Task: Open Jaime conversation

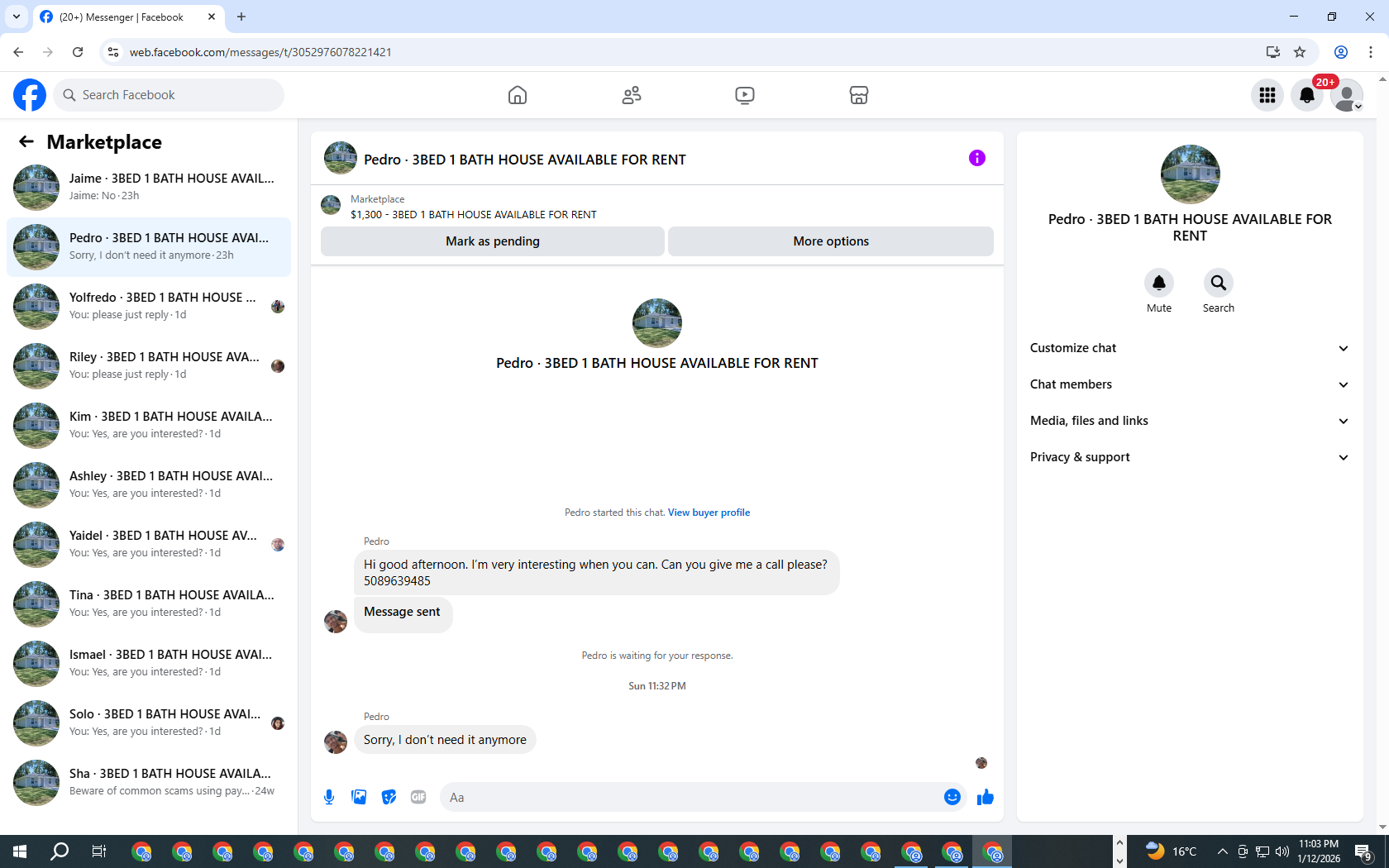Action: [x=149, y=187]
